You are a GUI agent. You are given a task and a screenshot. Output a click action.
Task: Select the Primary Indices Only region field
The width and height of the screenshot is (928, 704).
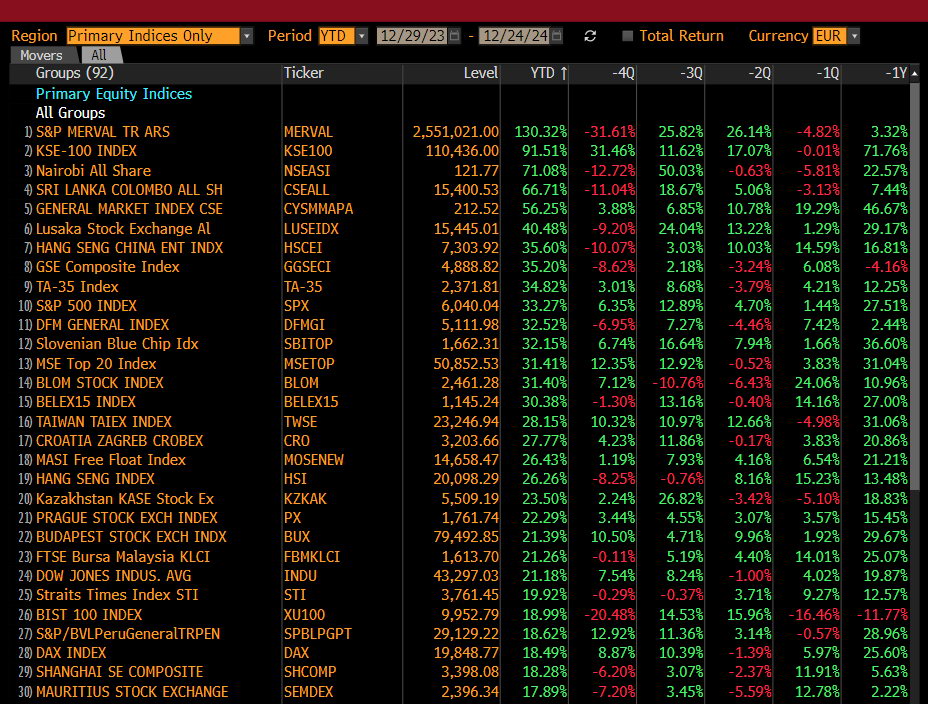pos(153,36)
